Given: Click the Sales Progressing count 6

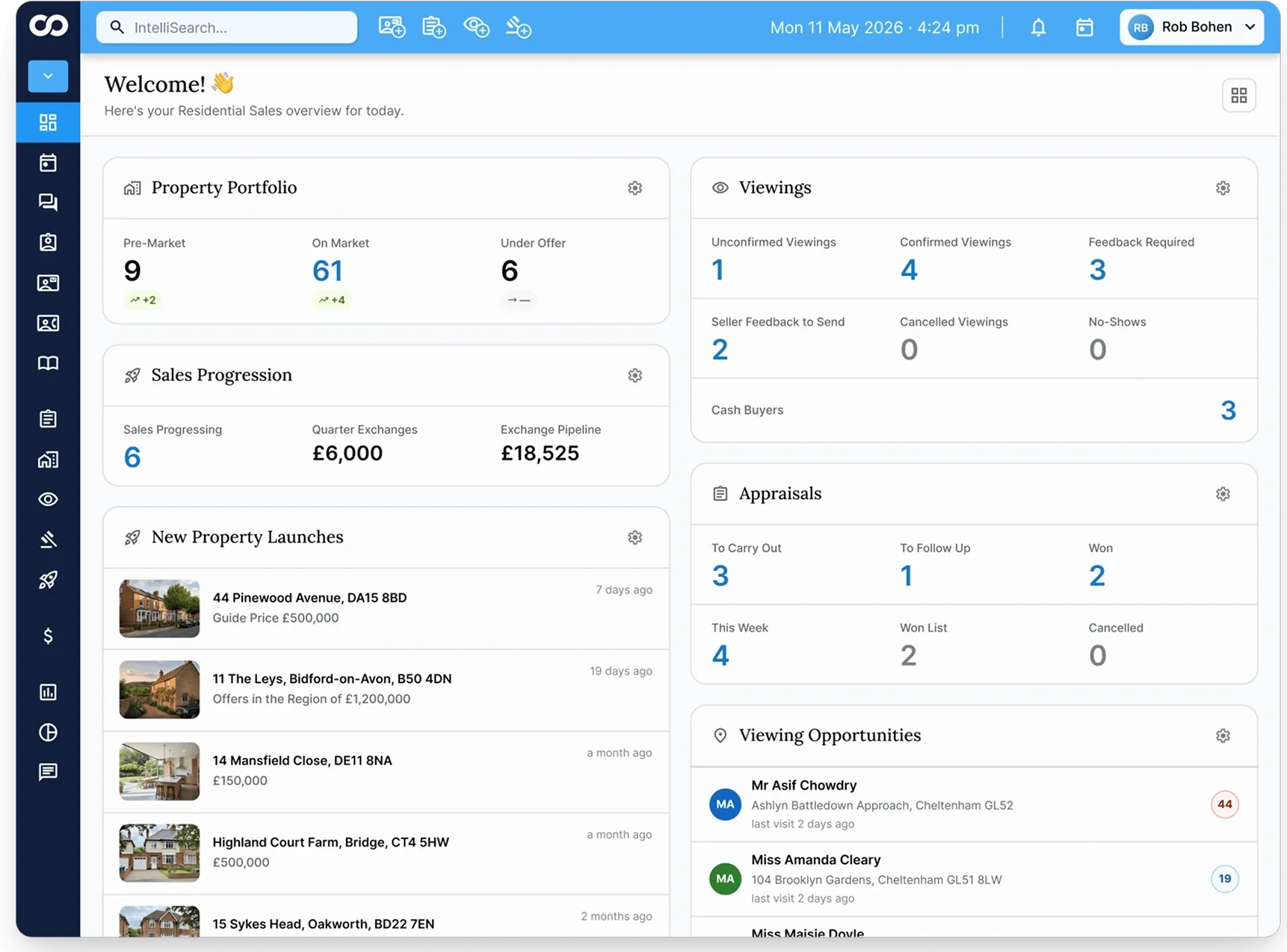Looking at the screenshot, I should [132, 457].
